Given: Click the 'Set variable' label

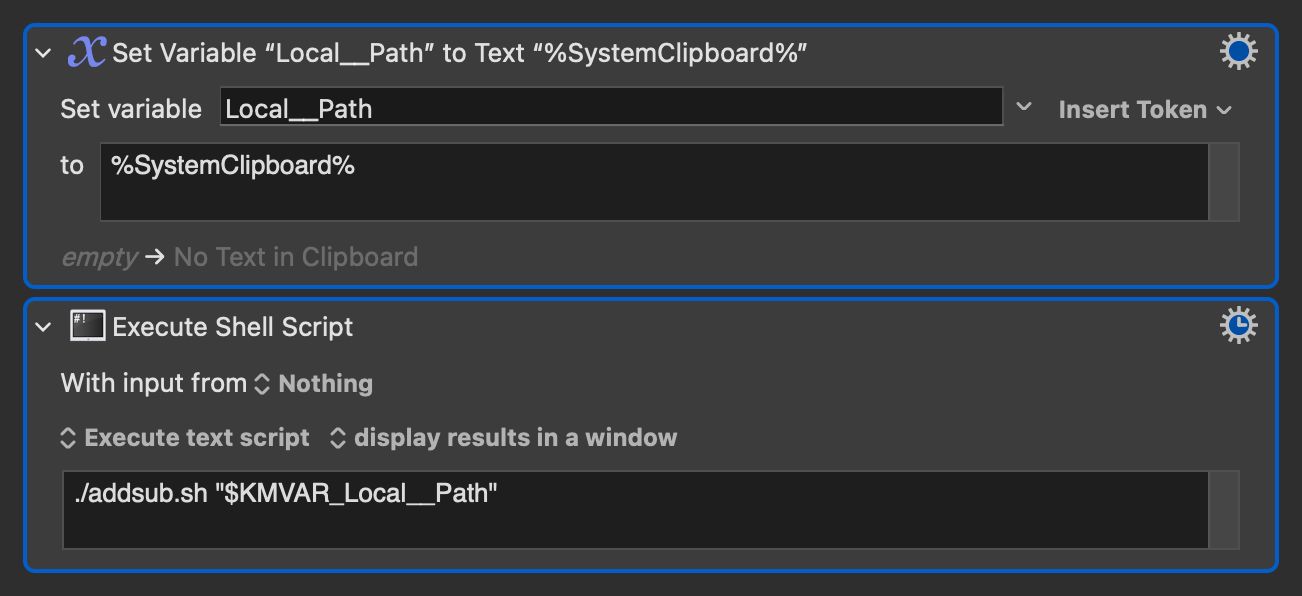Looking at the screenshot, I should click(x=131, y=109).
